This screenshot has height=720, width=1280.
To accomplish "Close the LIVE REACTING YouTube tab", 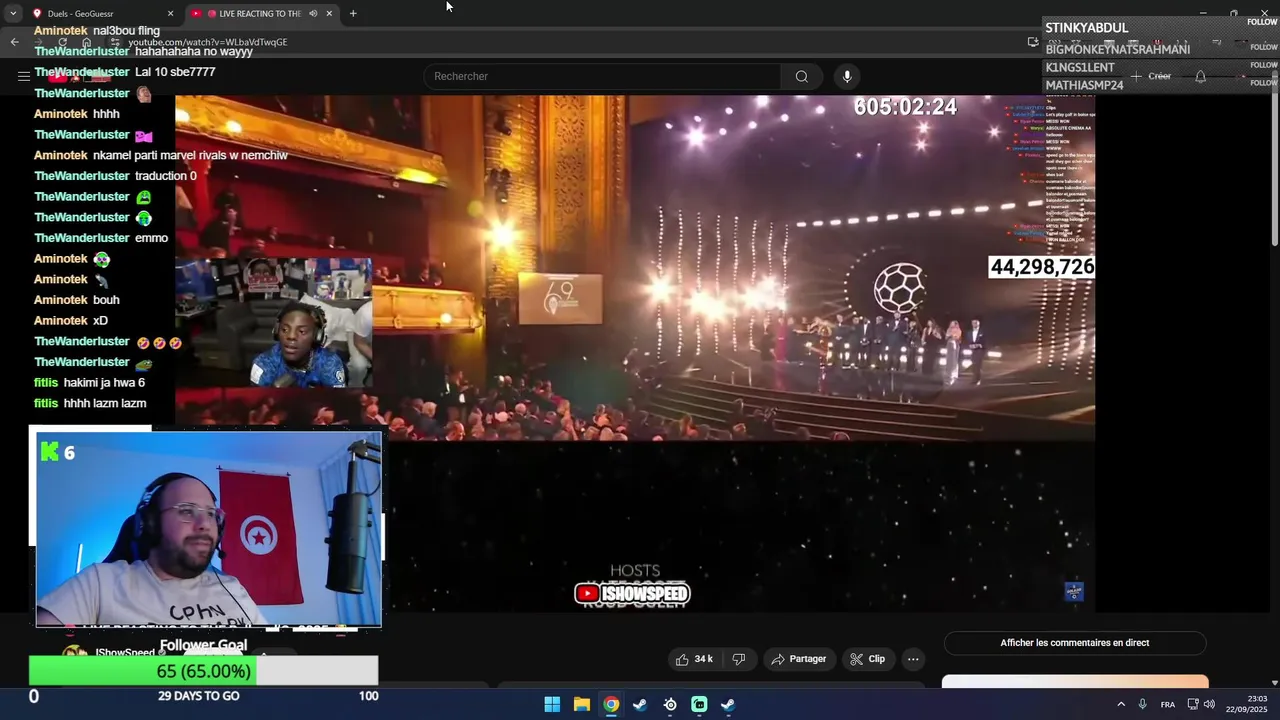I will point(329,14).
